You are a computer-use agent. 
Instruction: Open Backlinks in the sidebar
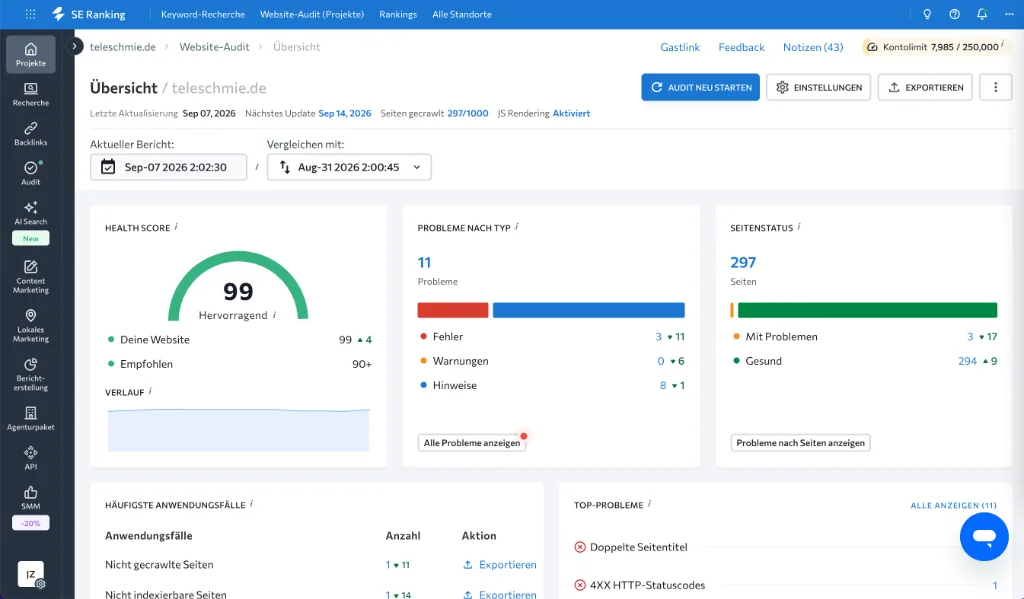[x=31, y=133]
